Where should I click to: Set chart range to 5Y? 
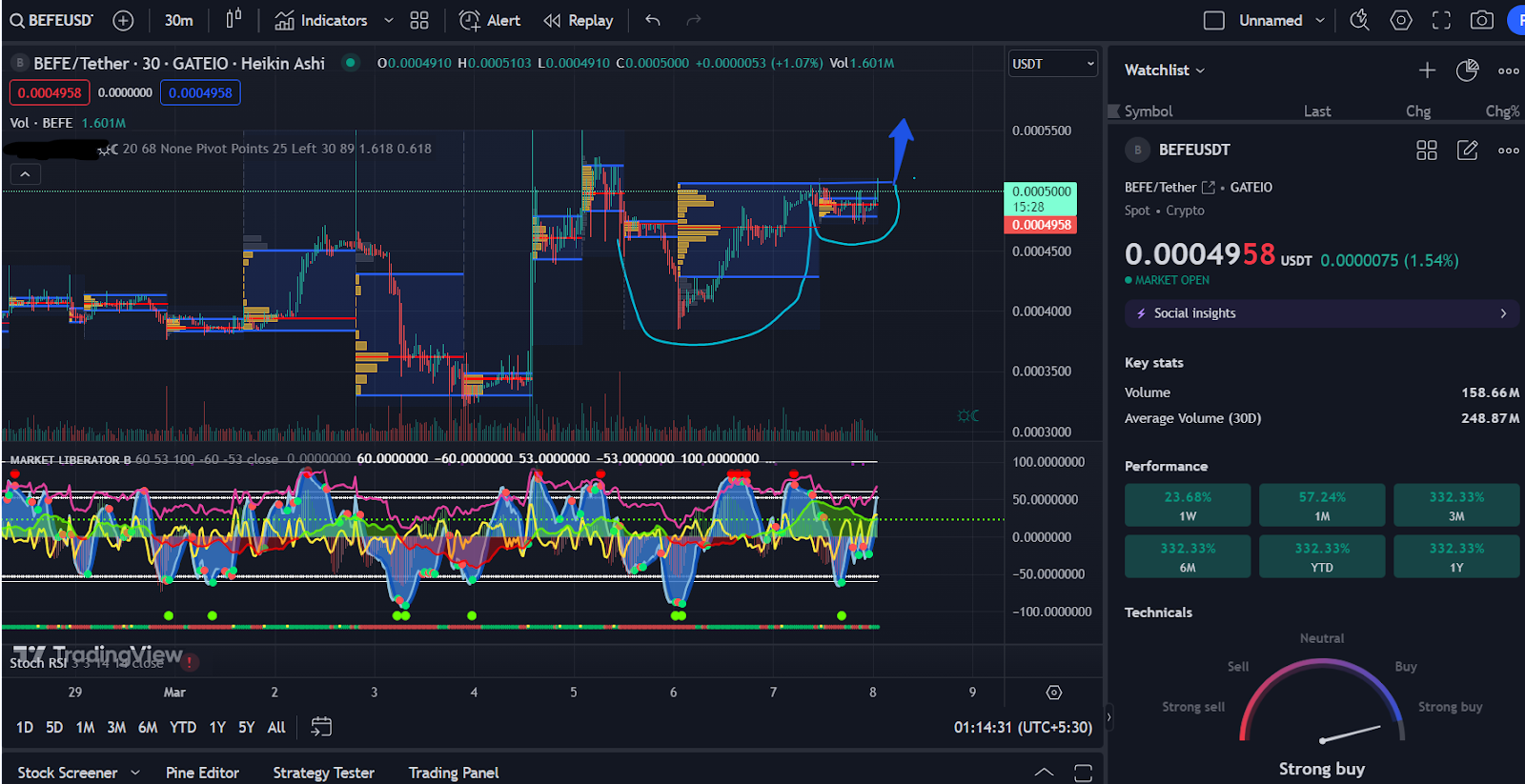[x=247, y=727]
